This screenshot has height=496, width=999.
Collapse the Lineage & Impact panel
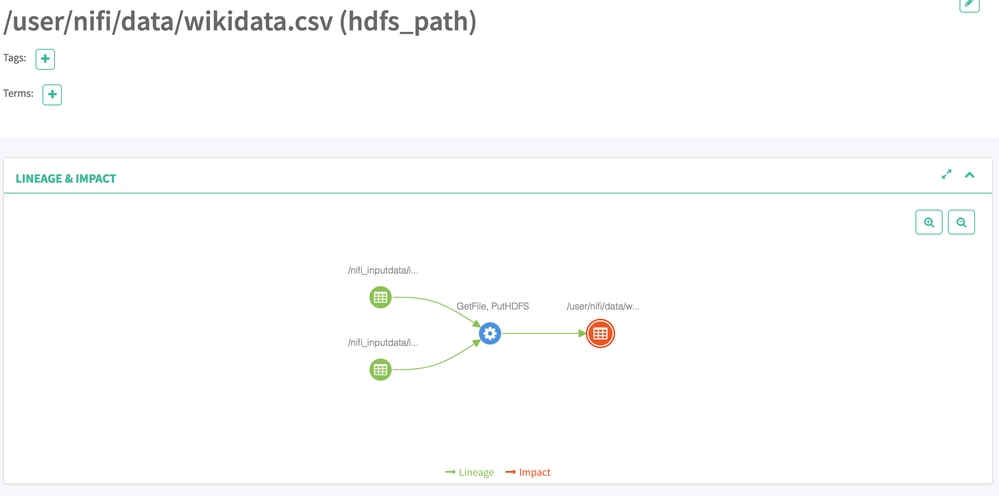click(970, 175)
